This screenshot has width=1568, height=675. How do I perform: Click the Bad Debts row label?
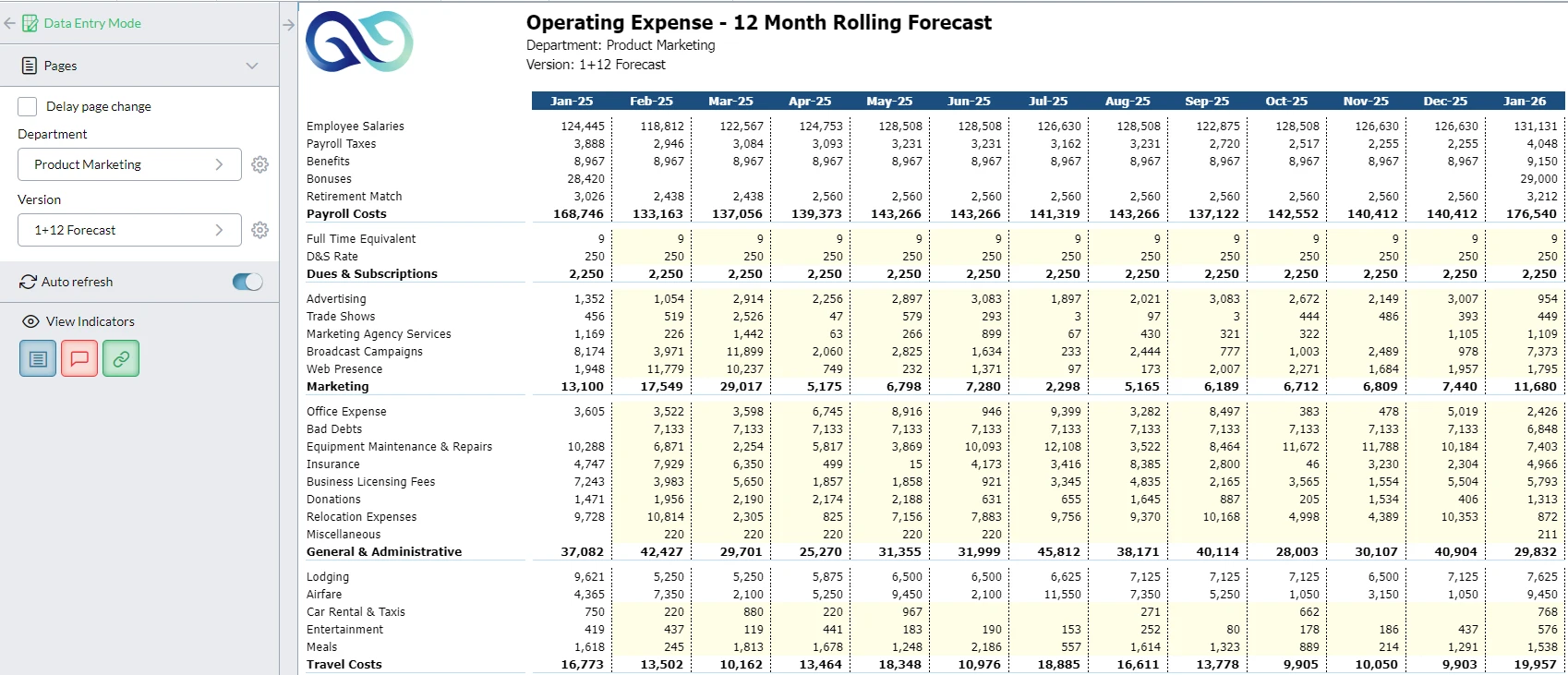[334, 428]
